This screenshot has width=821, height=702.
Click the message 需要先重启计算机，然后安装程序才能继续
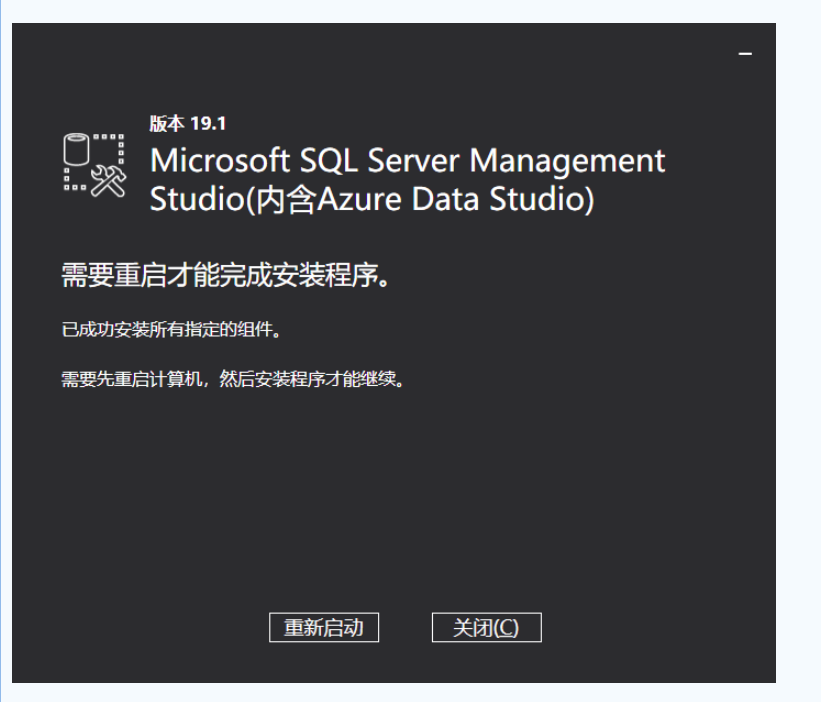[x=233, y=378]
